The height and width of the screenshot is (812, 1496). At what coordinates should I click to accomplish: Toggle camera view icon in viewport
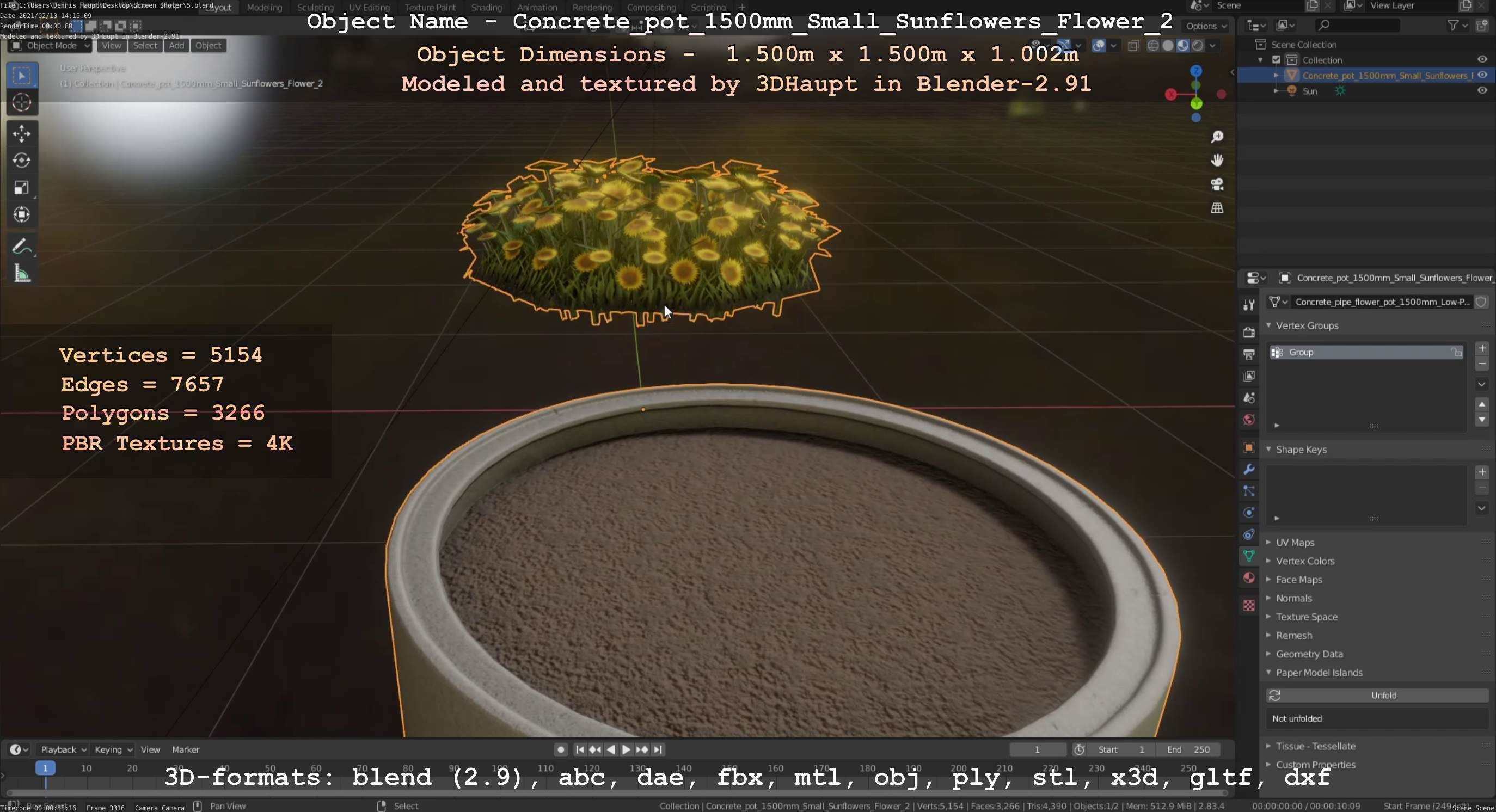coord(1217,184)
